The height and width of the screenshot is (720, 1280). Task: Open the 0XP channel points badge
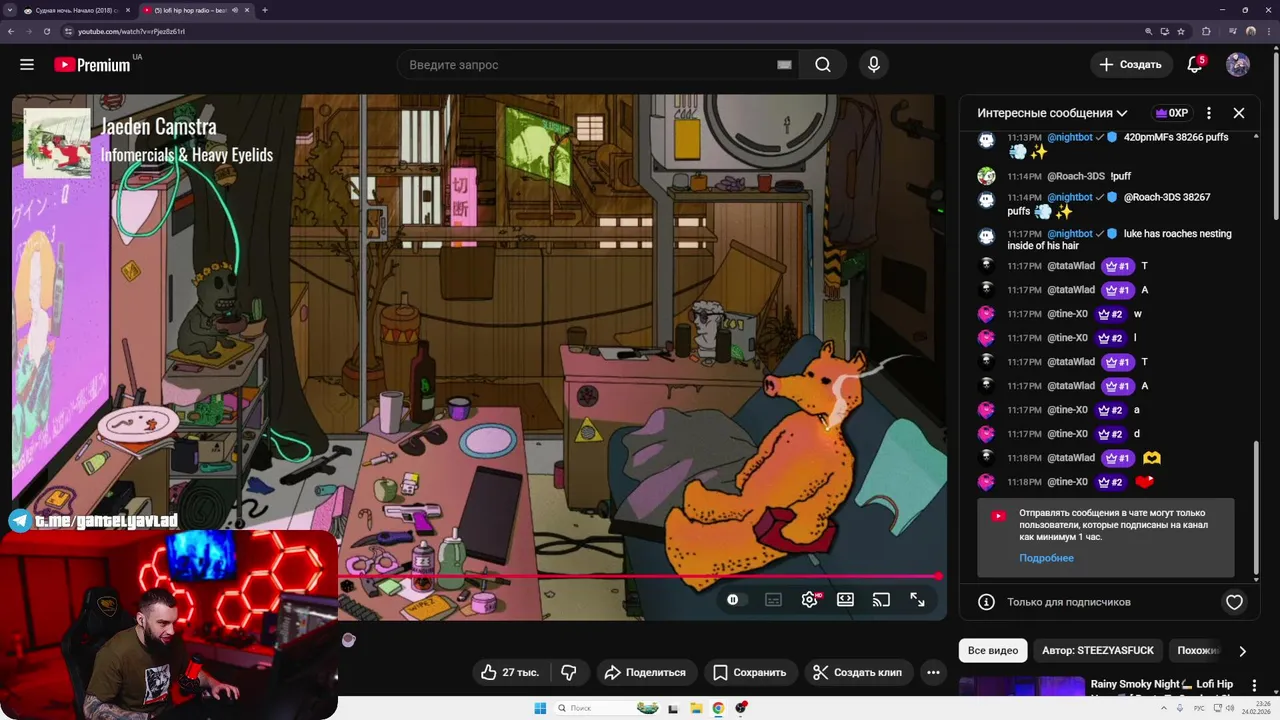coord(1170,113)
